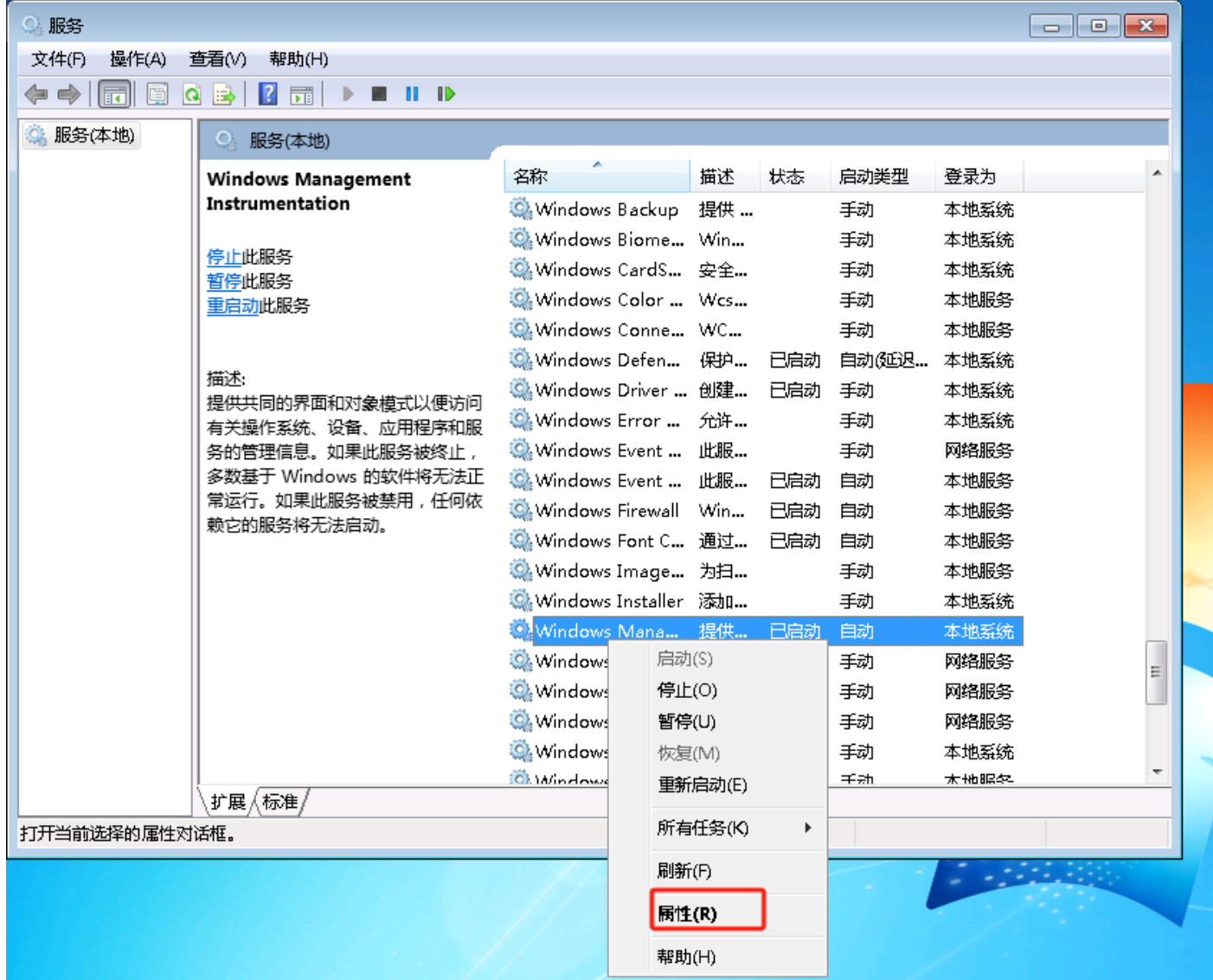Viewport: 1213px width, 980px height.
Task: Click the gear icon of Windows Firewall
Action: [520, 509]
